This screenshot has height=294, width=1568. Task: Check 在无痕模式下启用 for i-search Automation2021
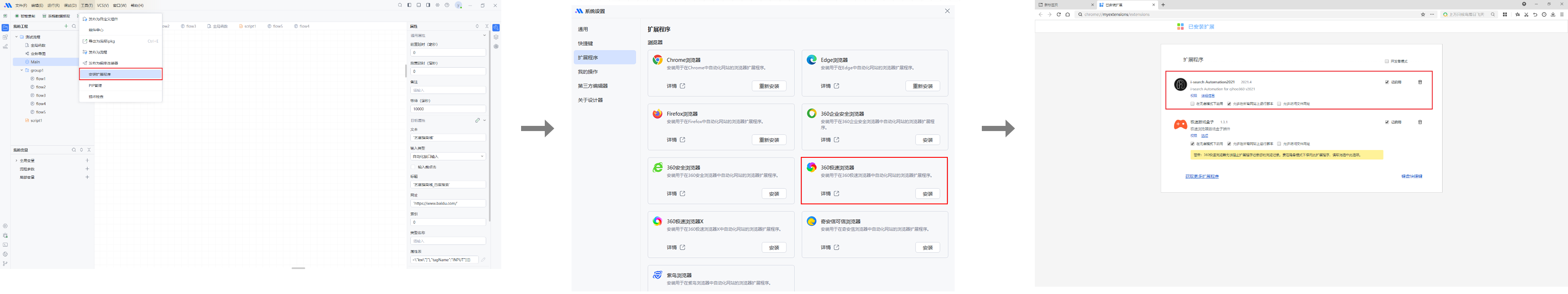1192,104
